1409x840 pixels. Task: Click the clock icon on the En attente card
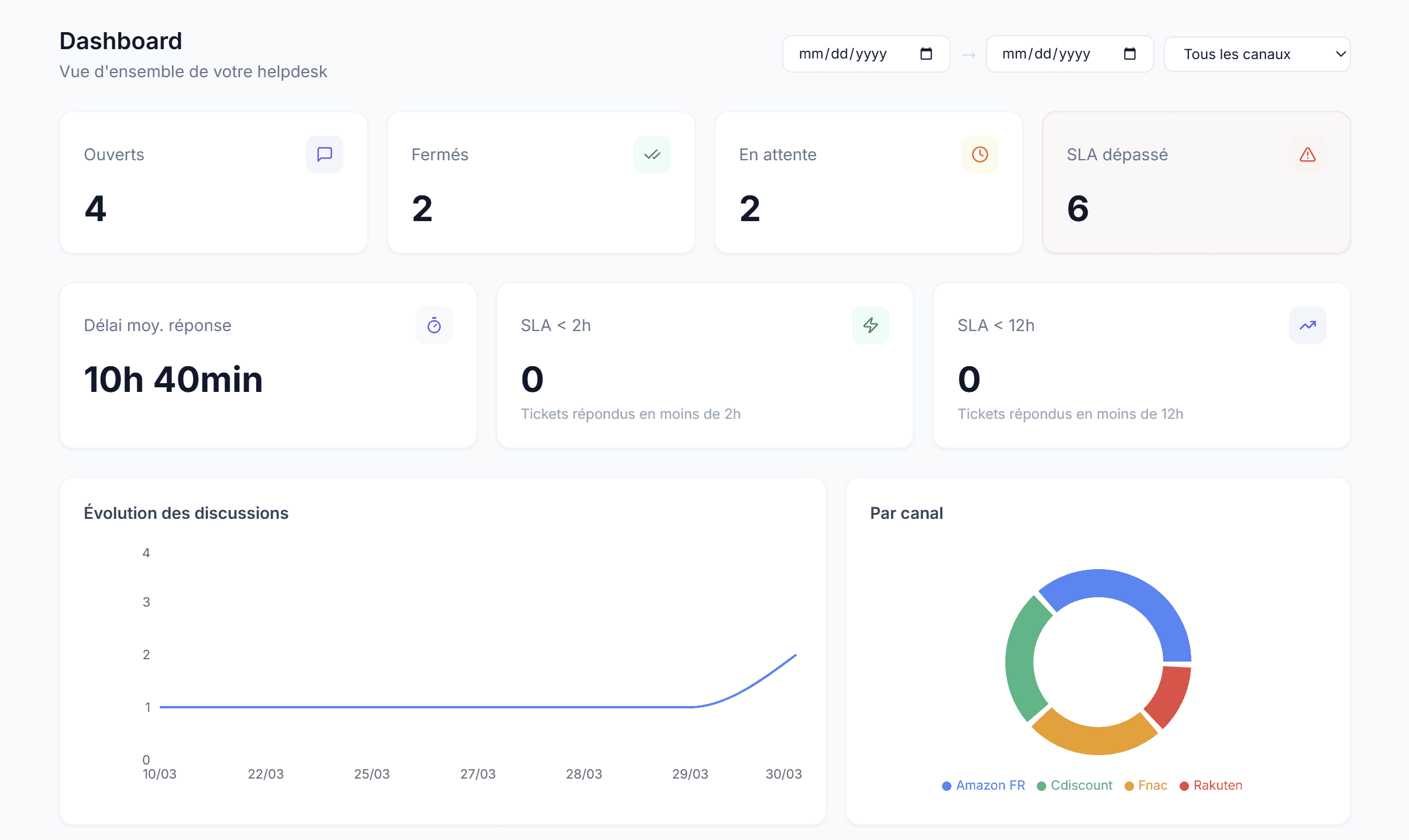980,154
